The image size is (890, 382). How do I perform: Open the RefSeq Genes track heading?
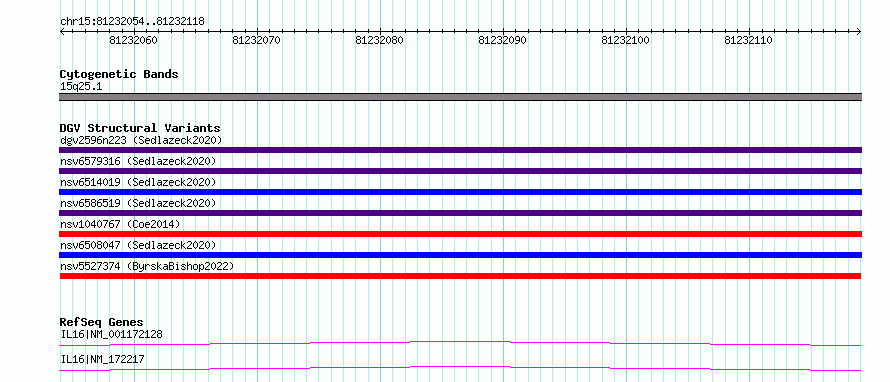[102, 322]
